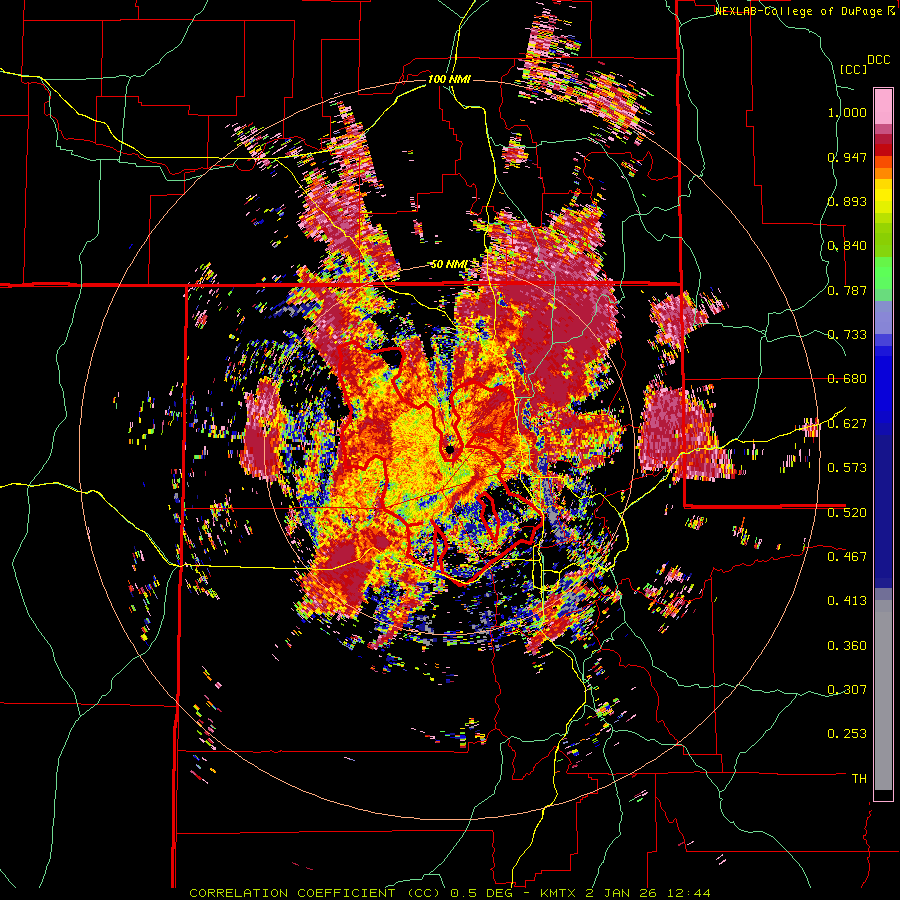Click the 0.893 color scale label

click(x=847, y=201)
